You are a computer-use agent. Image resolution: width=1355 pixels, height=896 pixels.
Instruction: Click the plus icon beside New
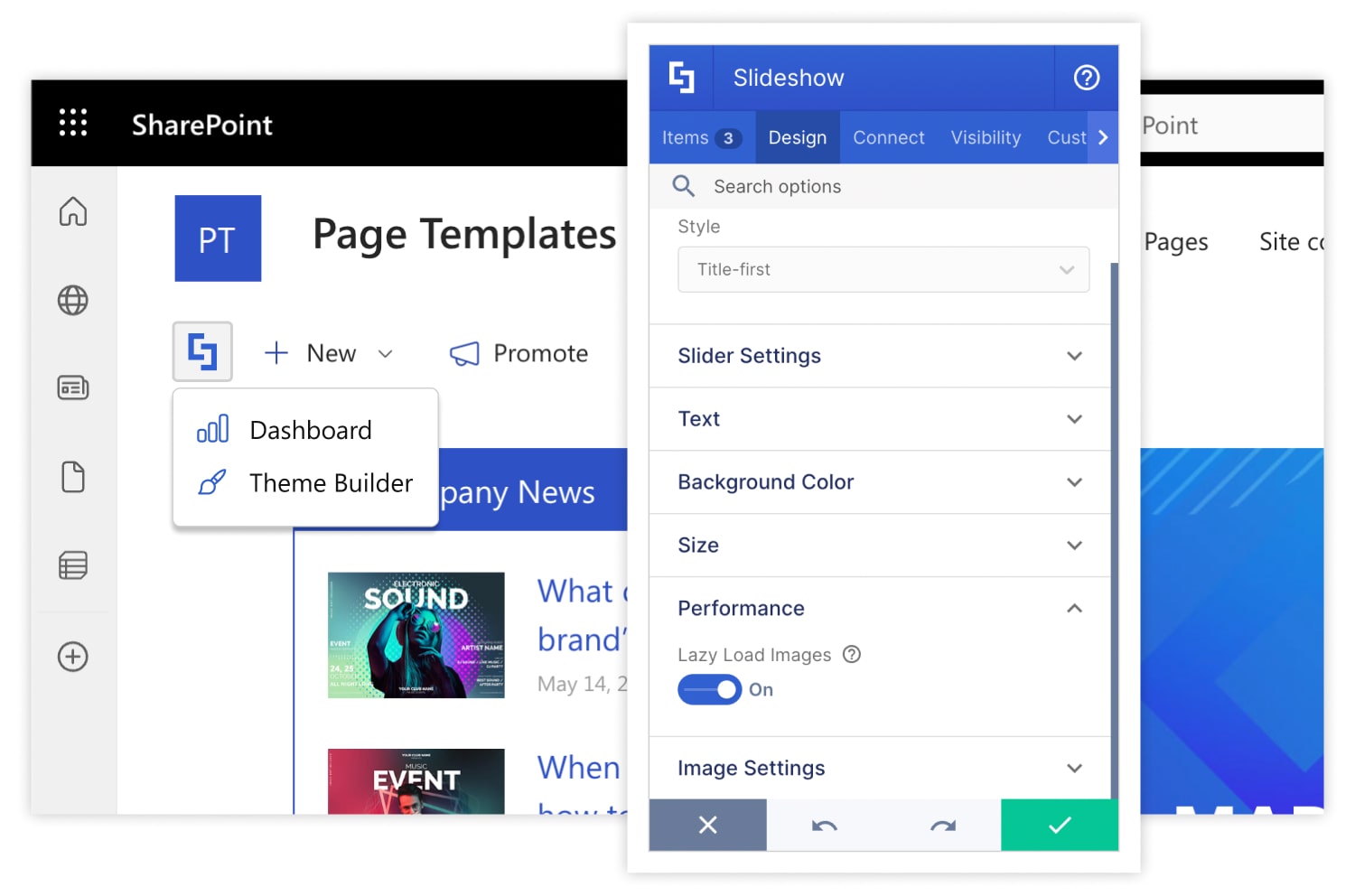276,353
